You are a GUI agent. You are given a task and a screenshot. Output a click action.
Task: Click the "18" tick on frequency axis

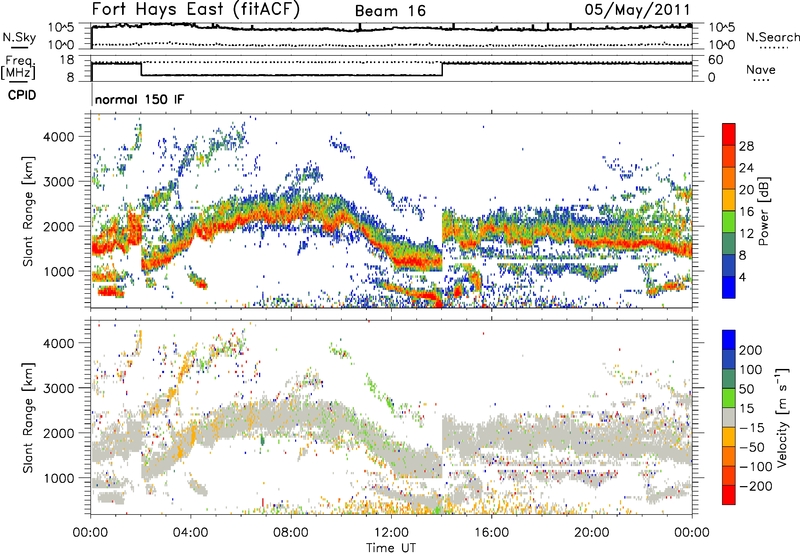[x=67, y=60]
